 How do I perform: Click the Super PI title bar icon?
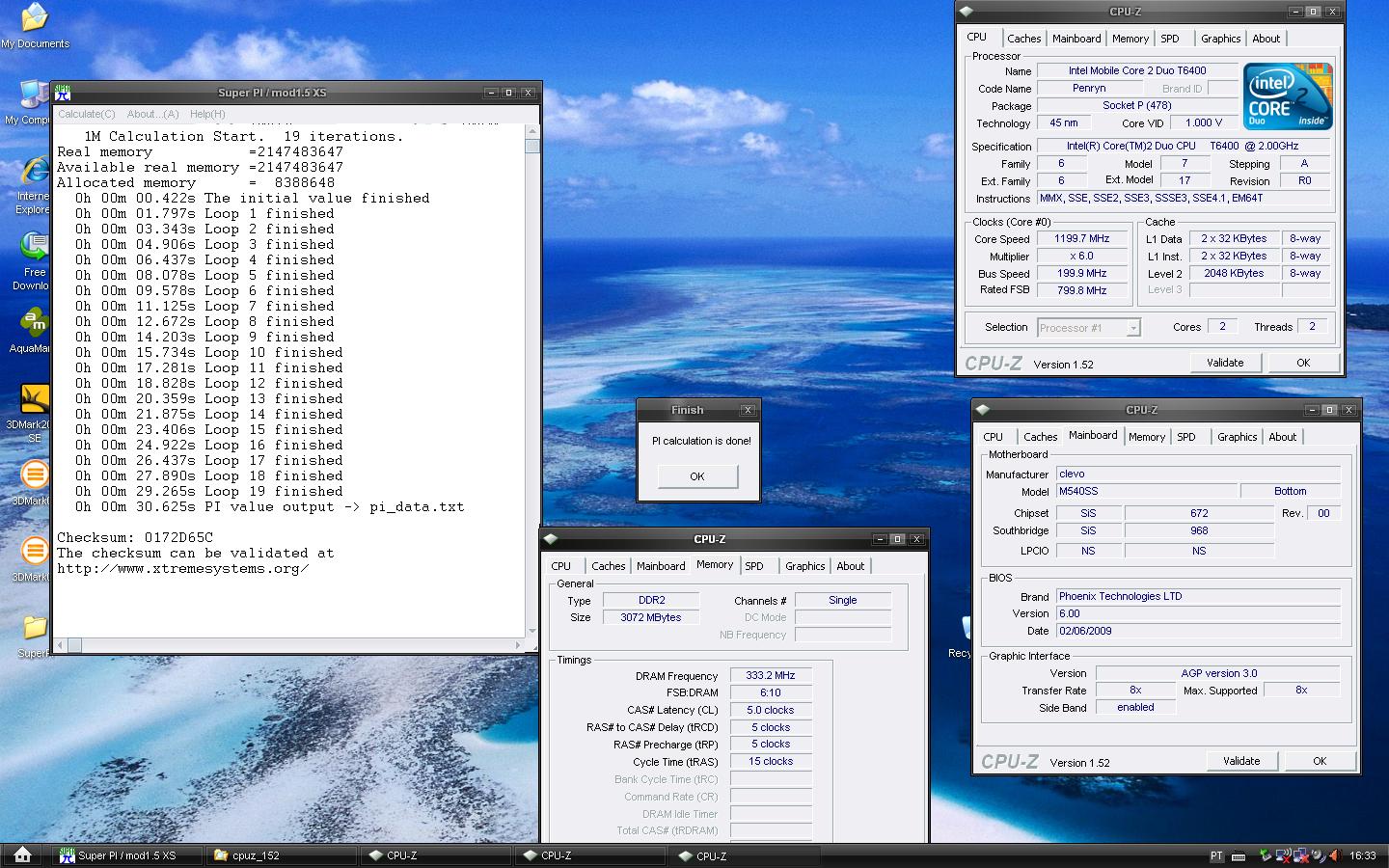[x=65, y=93]
